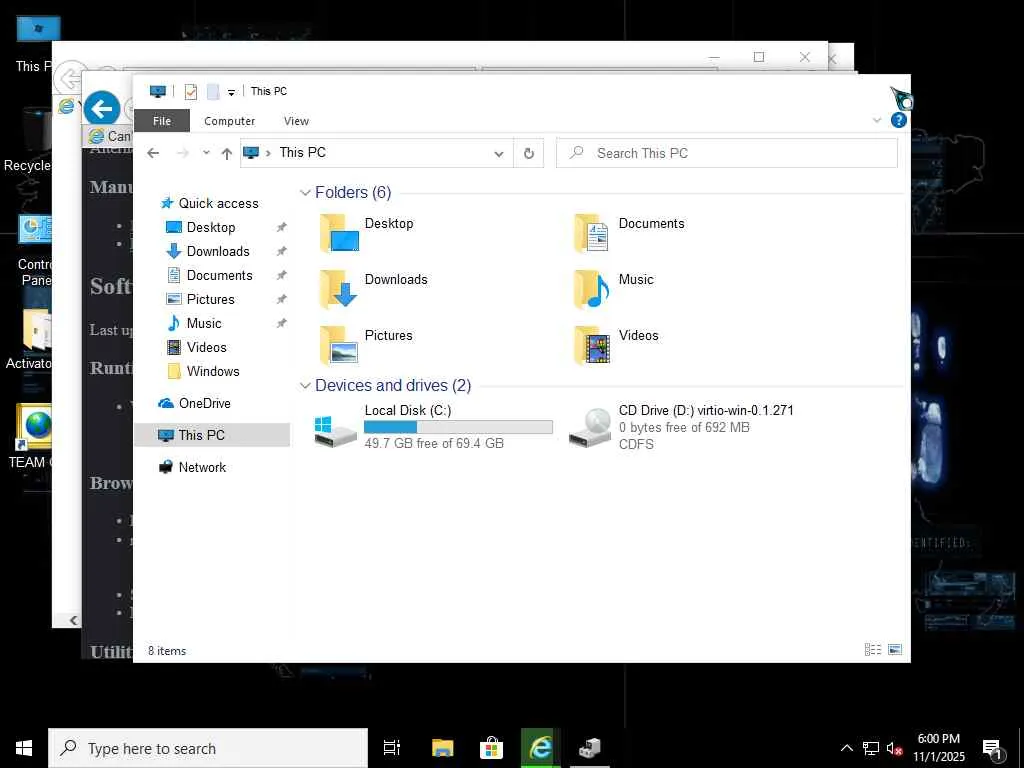Image resolution: width=1024 pixels, height=768 pixels.
Task: Expand the ribbon with the chevron
Action: (876, 120)
